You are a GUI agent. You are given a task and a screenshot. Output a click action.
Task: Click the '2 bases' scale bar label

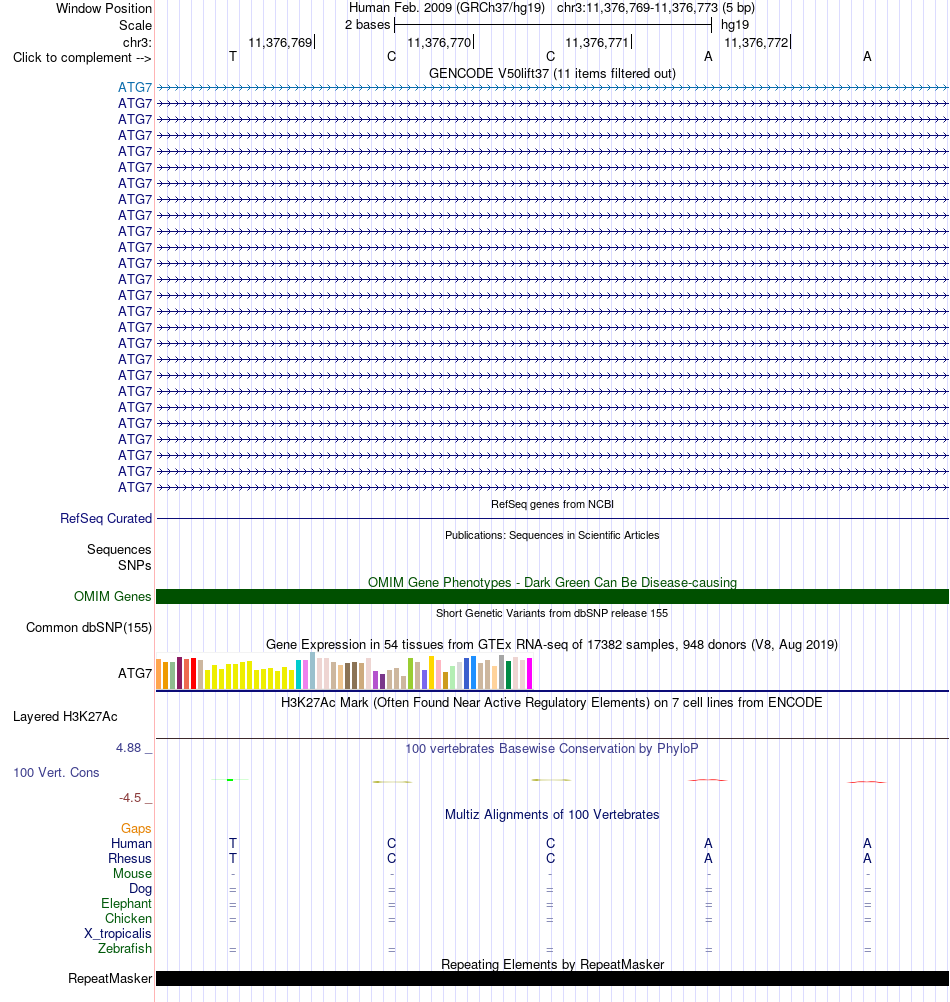pos(367,25)
